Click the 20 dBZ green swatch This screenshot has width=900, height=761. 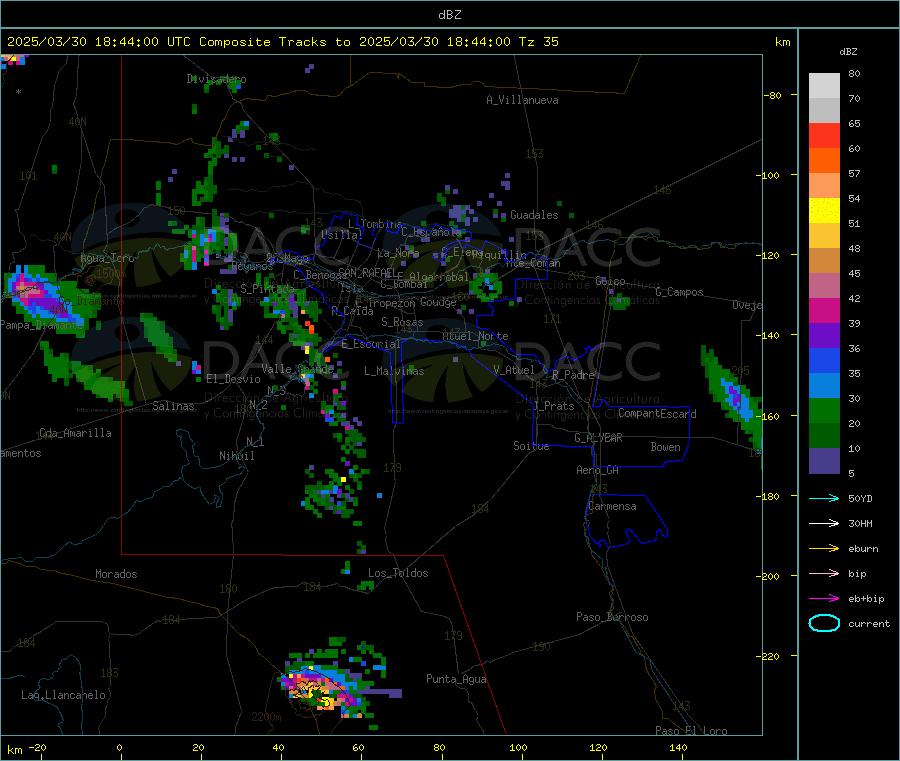pyautogui.click(x=824, y=410)
